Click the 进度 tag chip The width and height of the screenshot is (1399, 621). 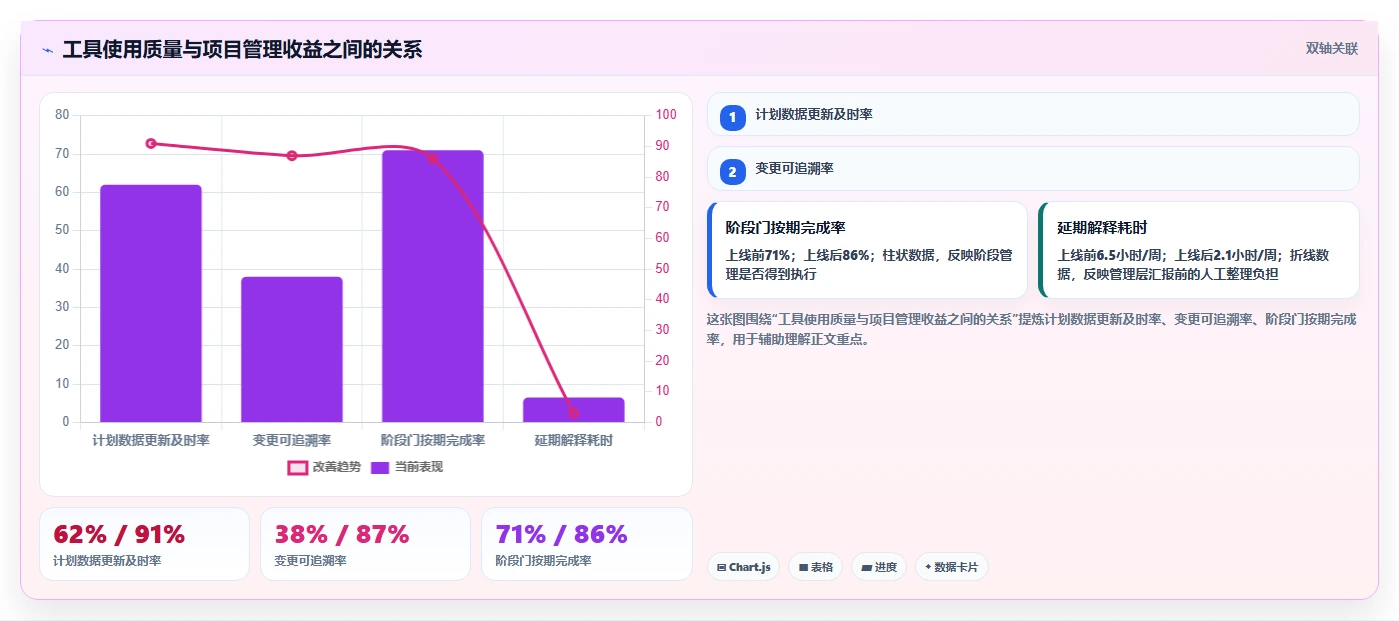pyautogui.click(x=879, y=567)
